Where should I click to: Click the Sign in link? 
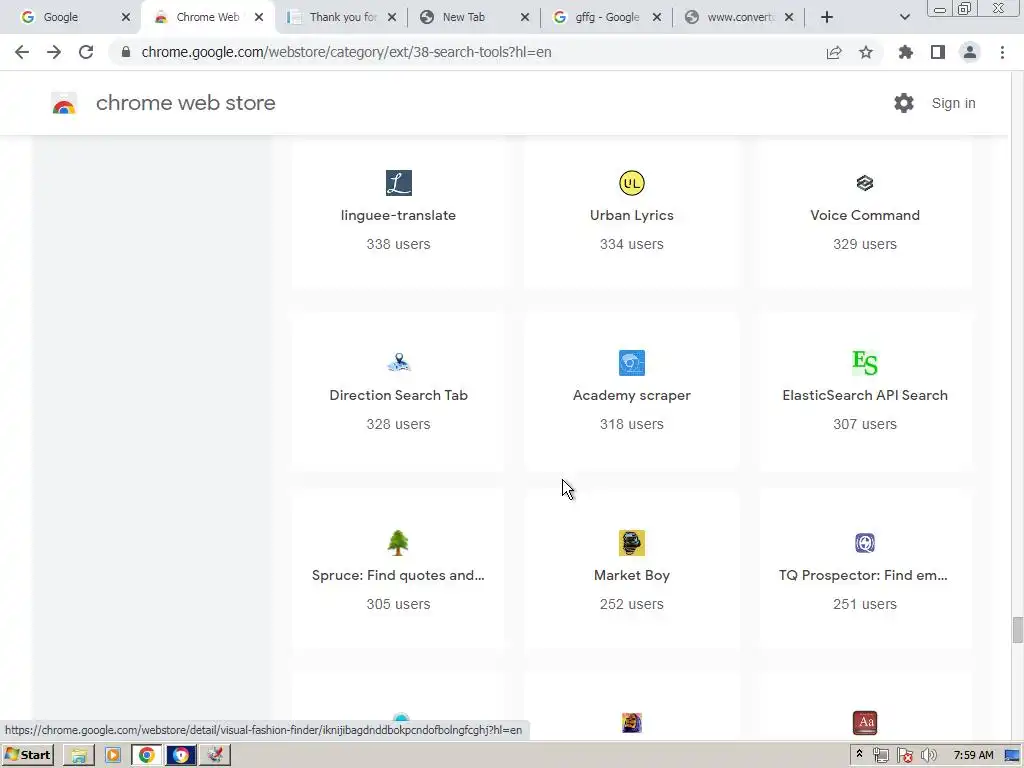[953, 103]
